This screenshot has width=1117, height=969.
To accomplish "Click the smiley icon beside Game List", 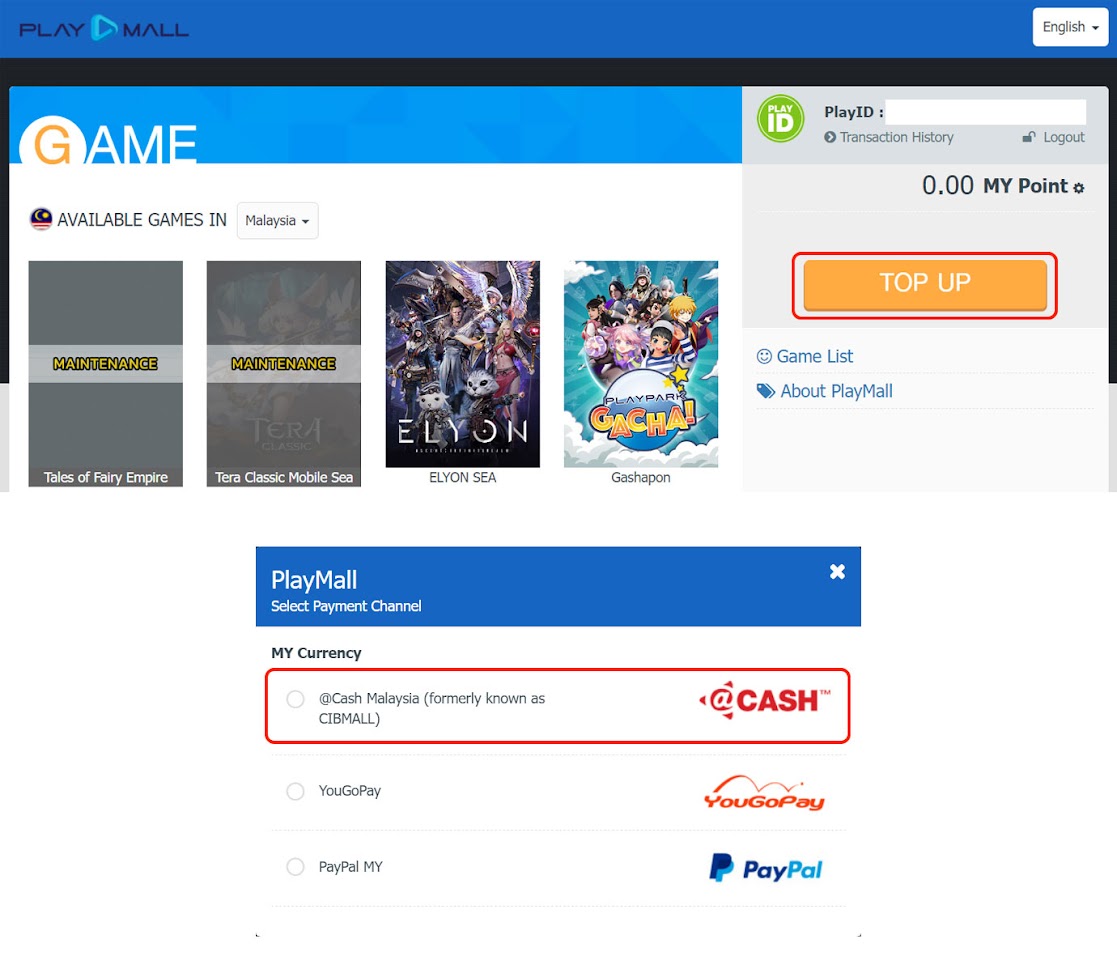I will [764, 356].
